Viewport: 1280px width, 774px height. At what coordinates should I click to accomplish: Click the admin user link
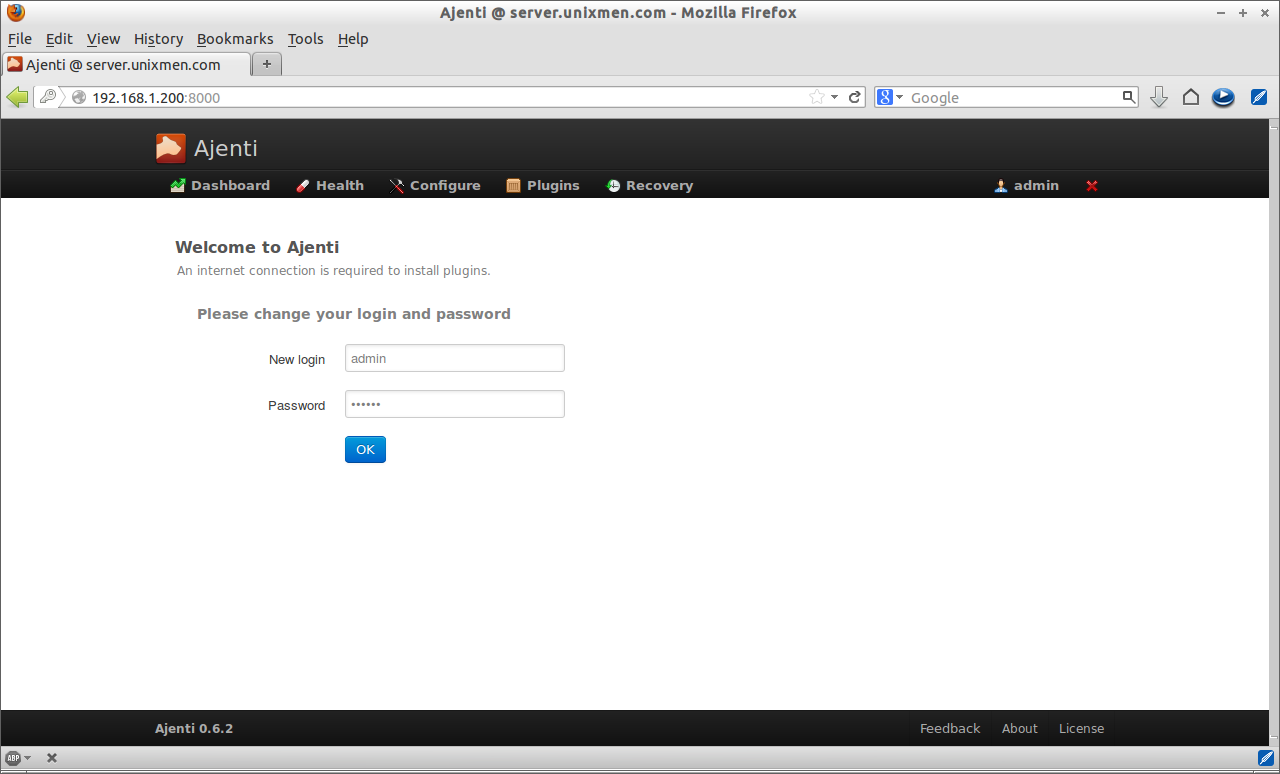1027,185
